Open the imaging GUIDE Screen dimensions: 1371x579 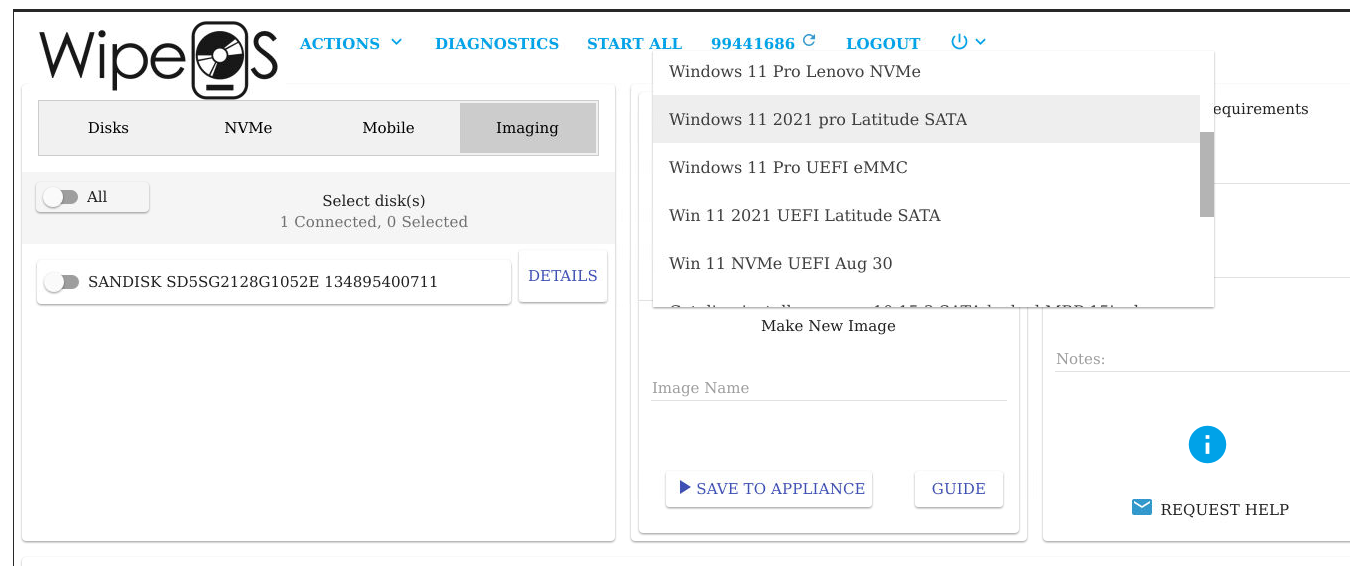click(x=959, y=489)
